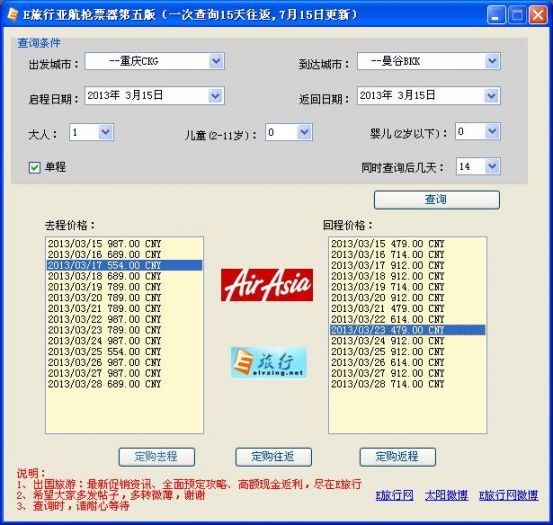Image resolution: width=553 pixels, height=525 pixels.
Task: Minimize the window via title bar button
Action: click(x=495, y=15)
